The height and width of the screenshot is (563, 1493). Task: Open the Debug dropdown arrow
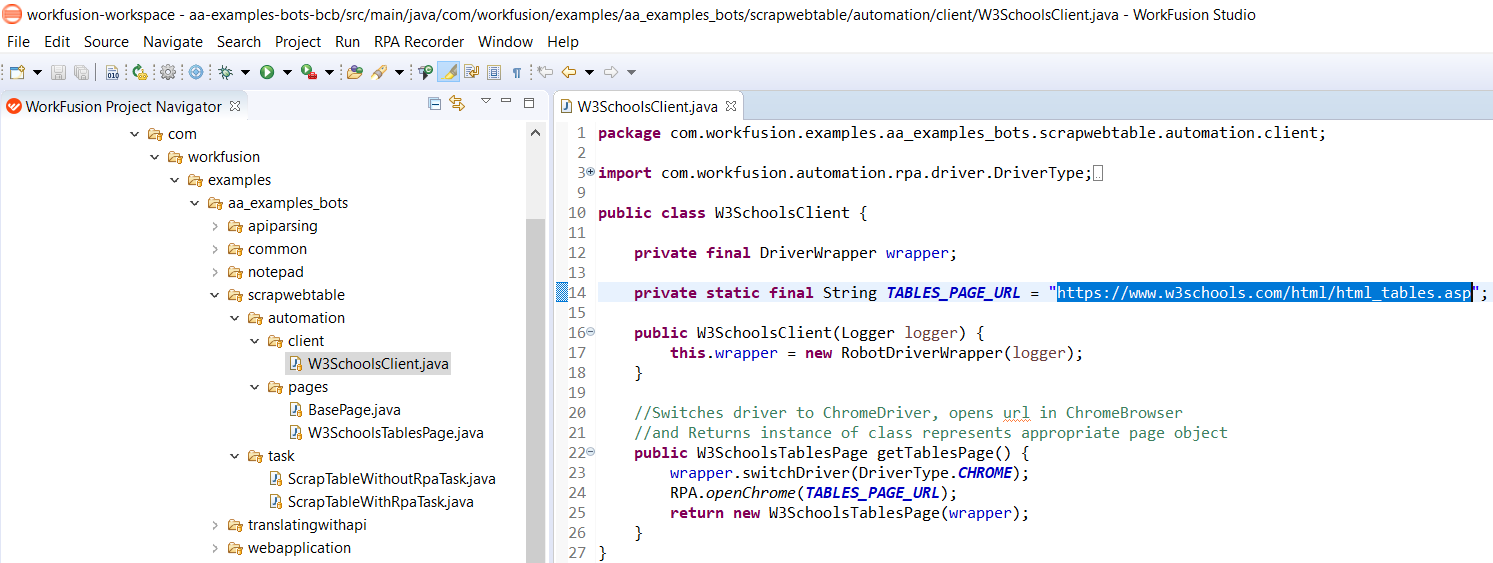[245, 72]
